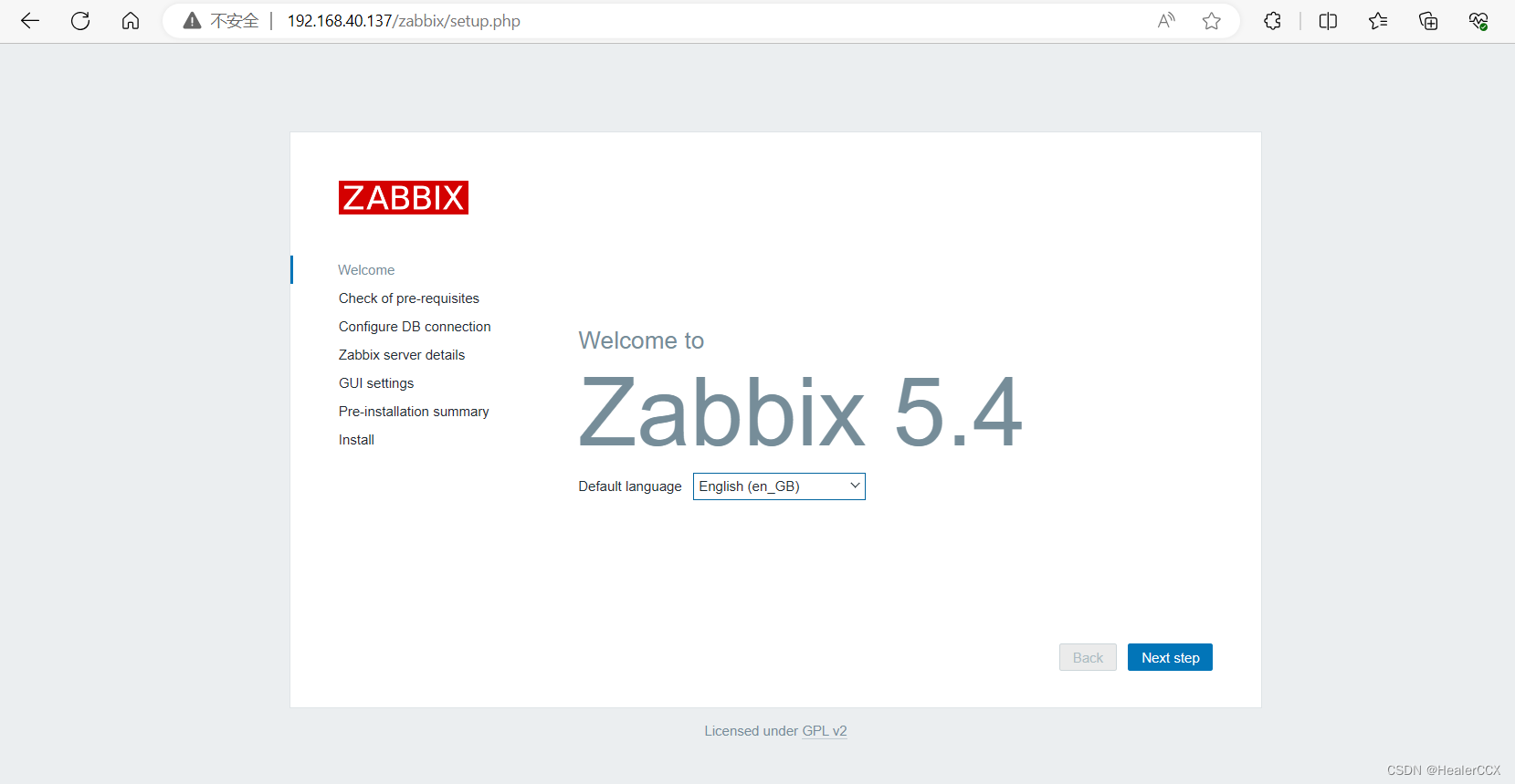Select the Welcome setup step
The image size is (1515, 784).
point(366,270)
